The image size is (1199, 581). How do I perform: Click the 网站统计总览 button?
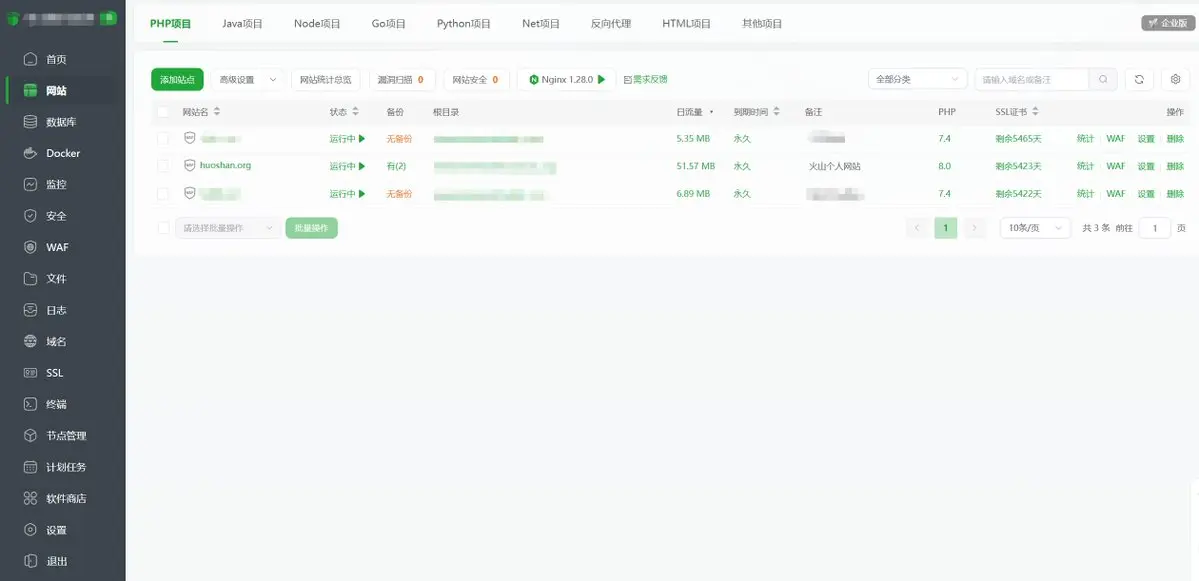click(x=326, y=80)
